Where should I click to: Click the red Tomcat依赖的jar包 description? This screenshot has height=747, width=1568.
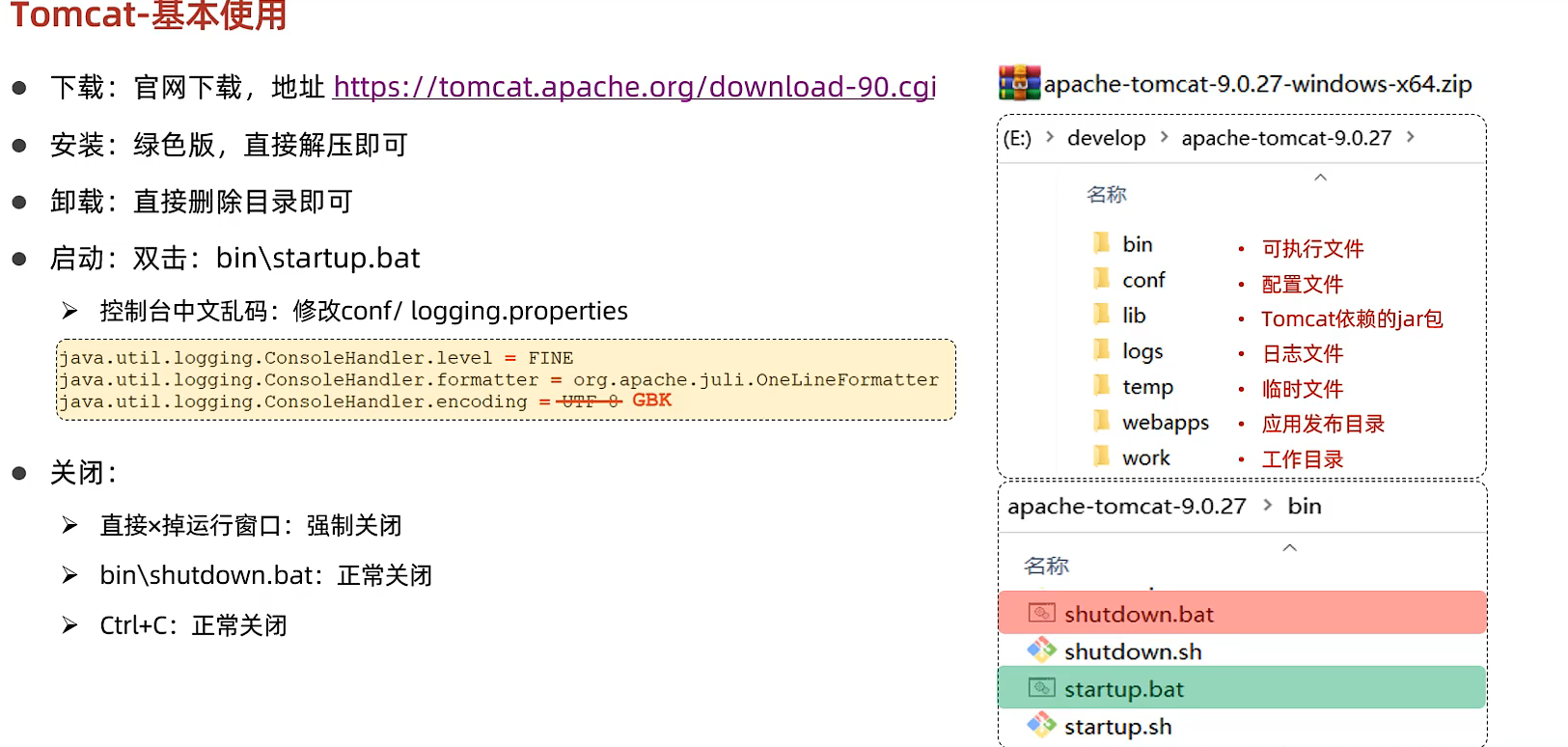pos(1352,318)
